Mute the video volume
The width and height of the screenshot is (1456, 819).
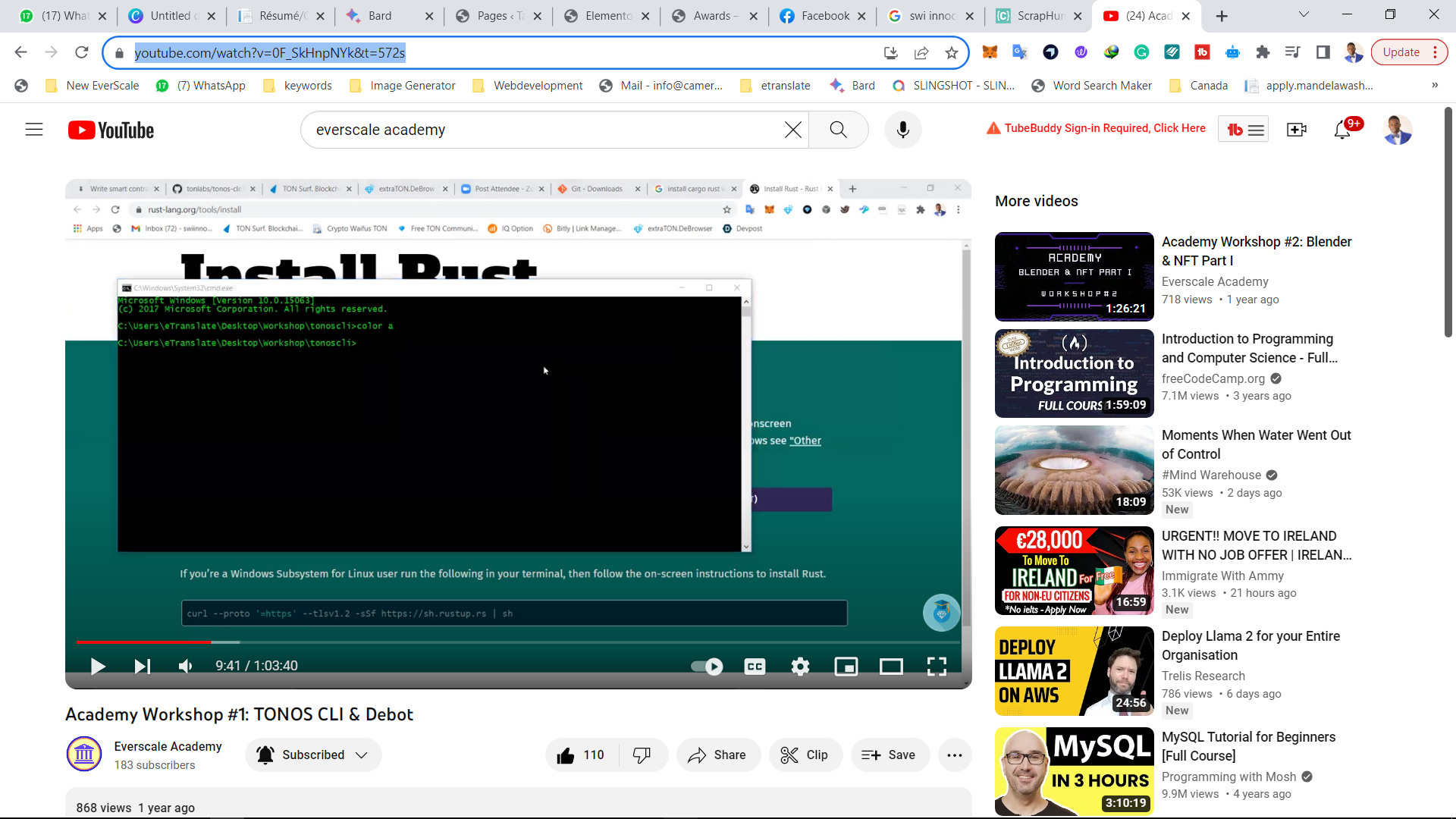click(185, 667)
